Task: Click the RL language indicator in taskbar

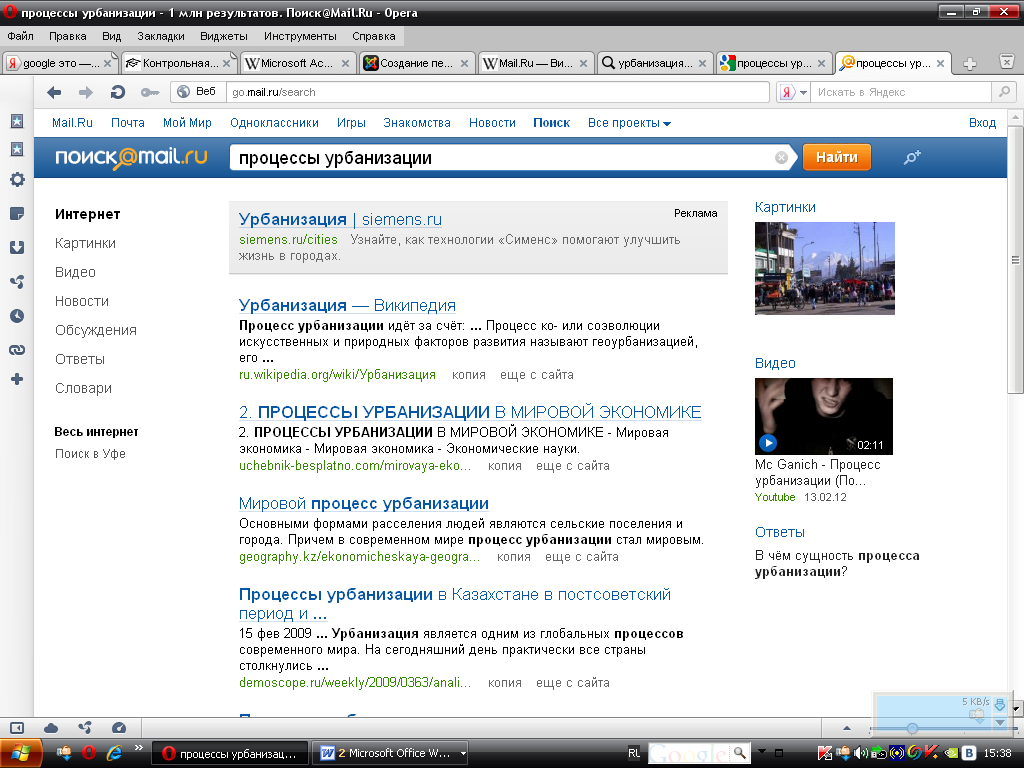Action: [x=633, y=753]
